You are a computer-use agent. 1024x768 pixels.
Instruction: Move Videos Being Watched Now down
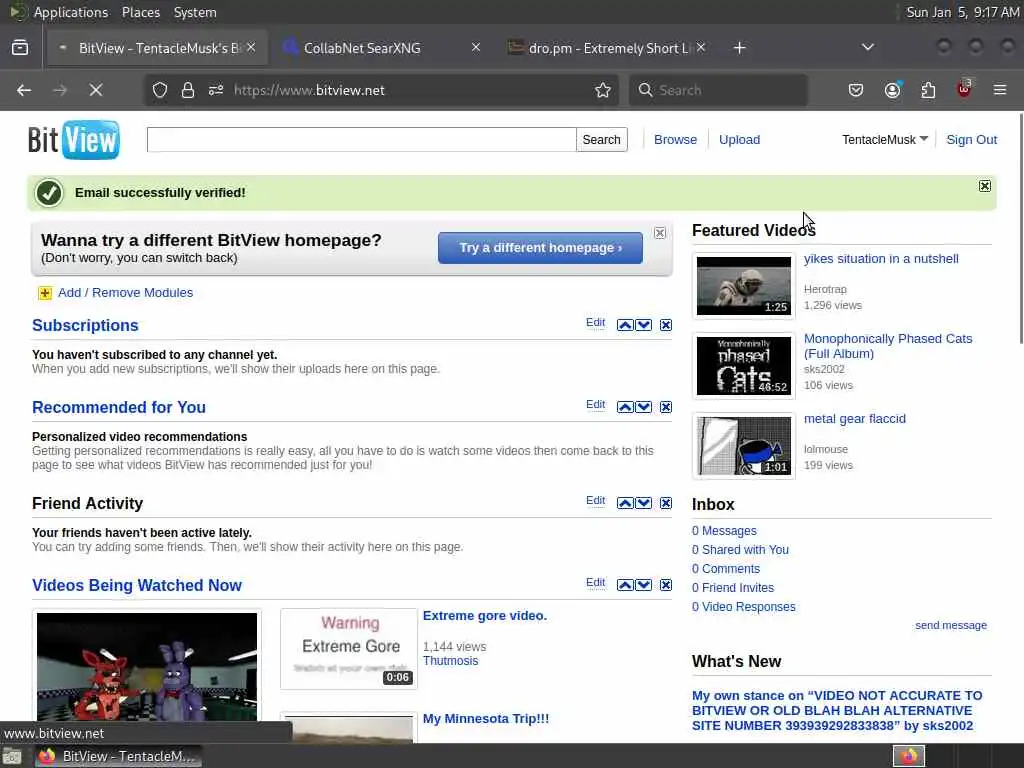pos(643,584)
